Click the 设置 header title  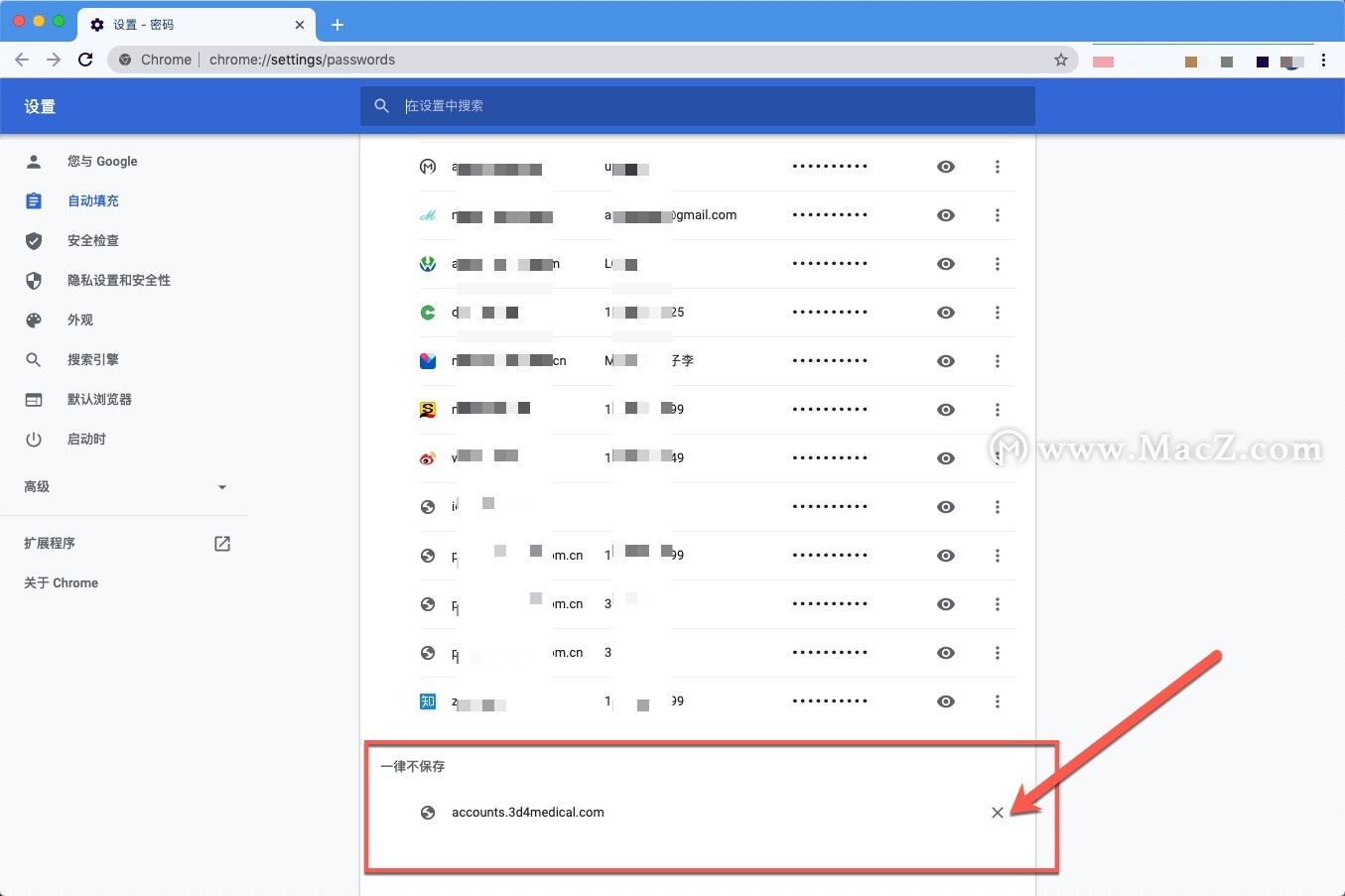(40, 106)
